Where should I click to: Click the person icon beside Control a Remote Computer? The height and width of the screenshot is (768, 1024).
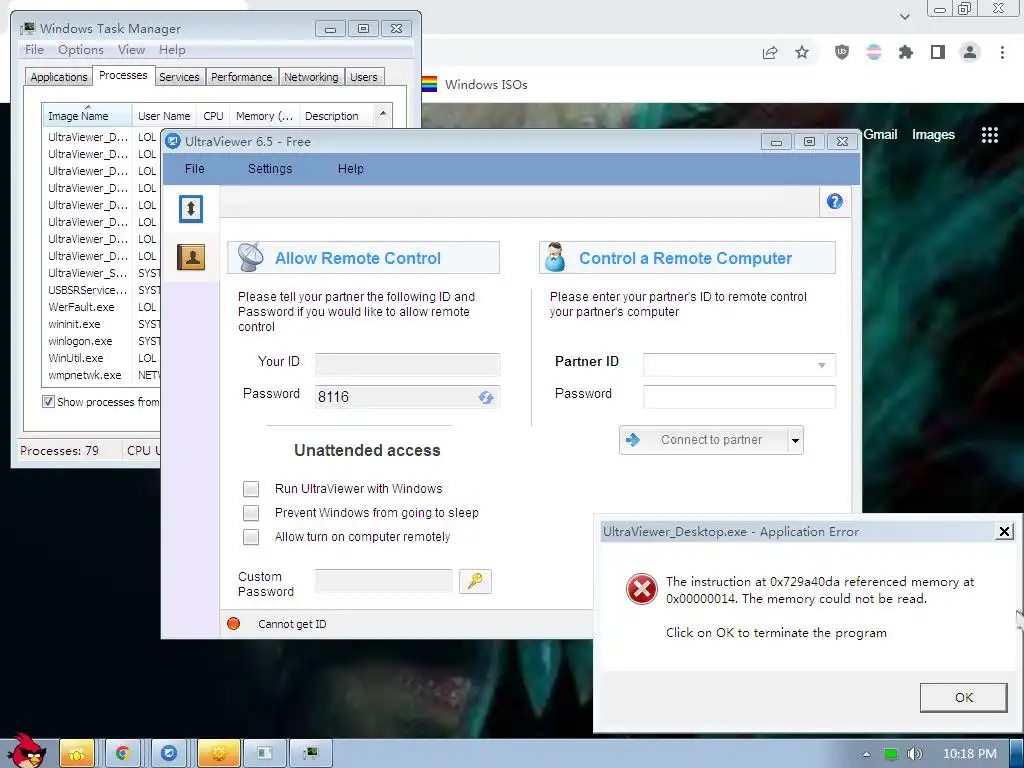[x=555, y=257]
